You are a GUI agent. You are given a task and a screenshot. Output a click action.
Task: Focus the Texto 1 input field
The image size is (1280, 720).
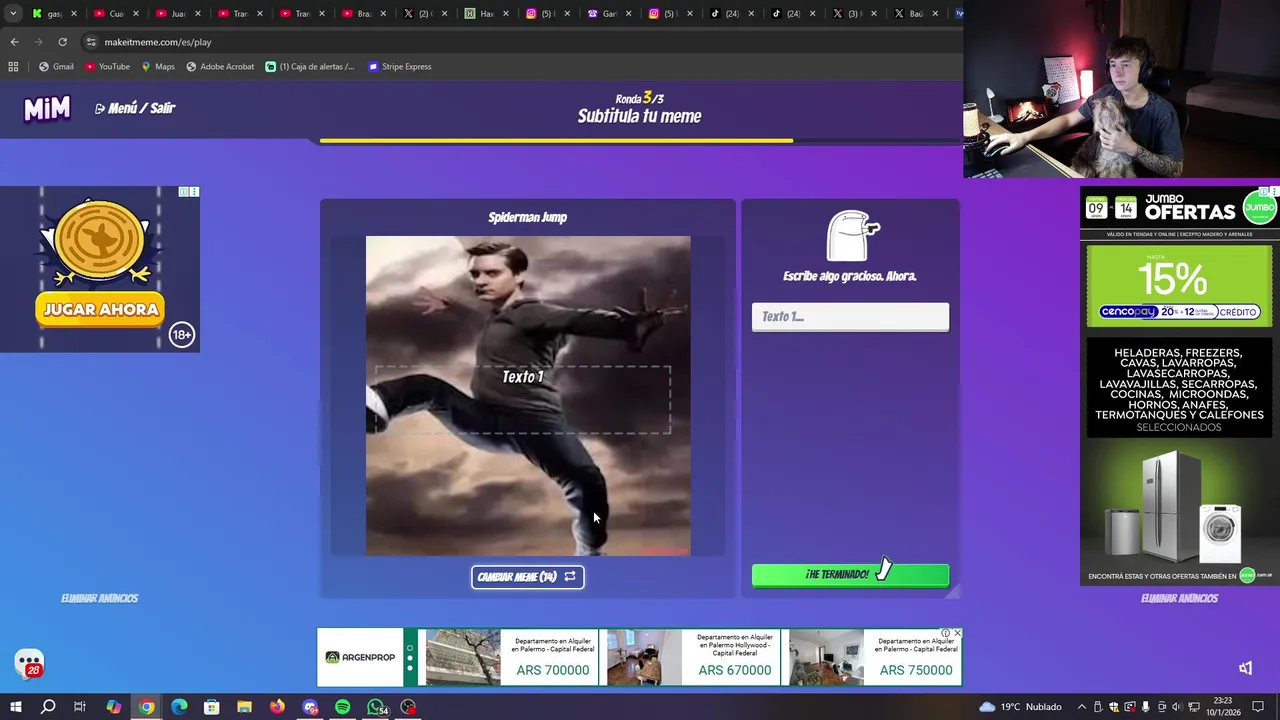pos(850,317)
